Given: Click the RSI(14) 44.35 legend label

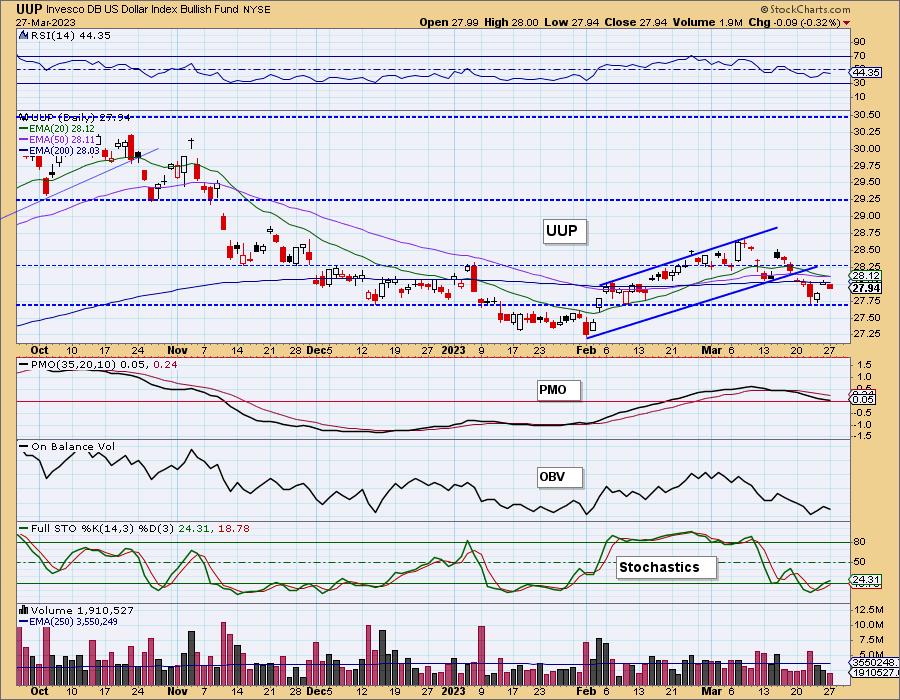Looking at the screenshot, I should point(71,35).
